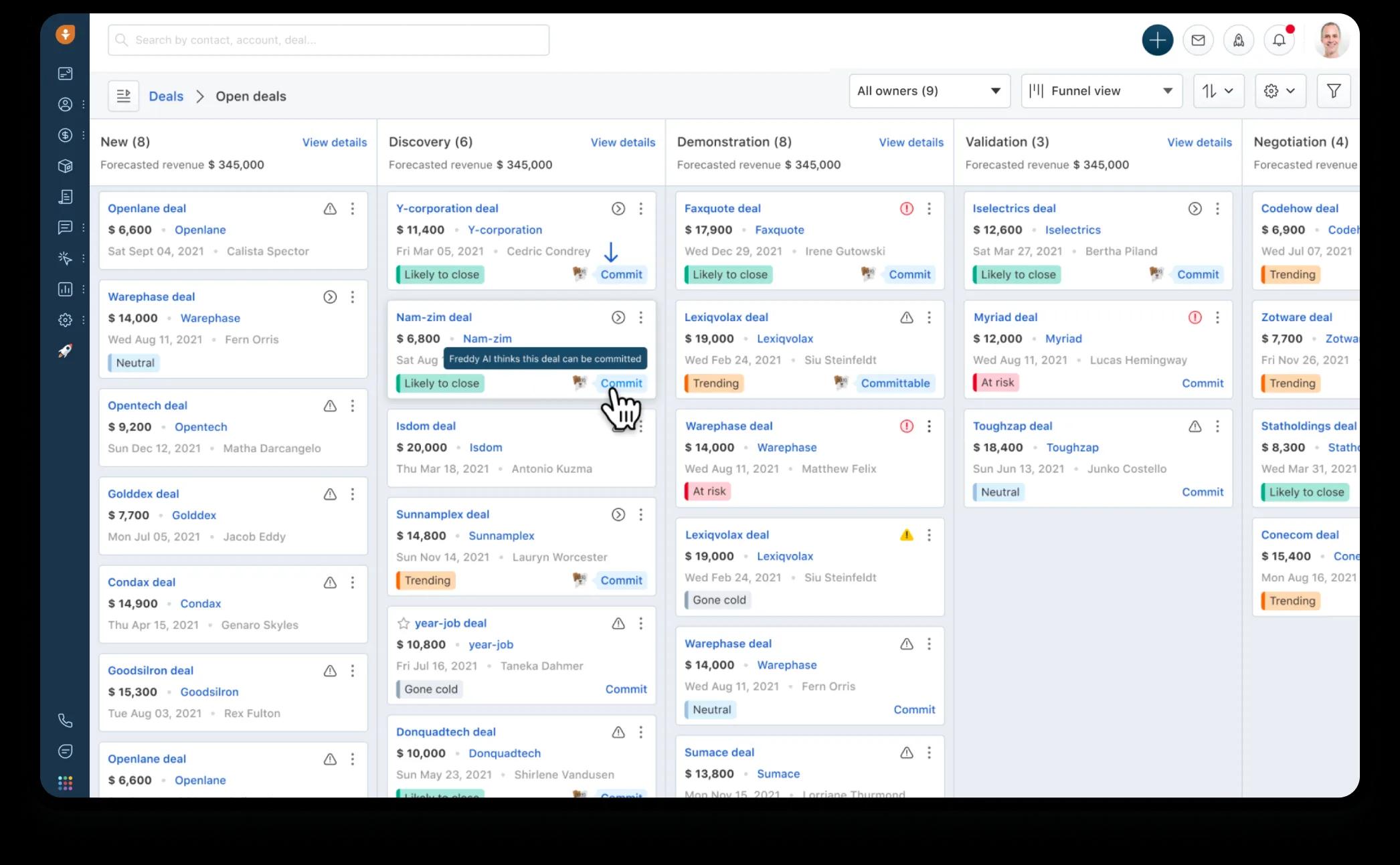Star the year-job deal
1400x865 pixels.
403,623
